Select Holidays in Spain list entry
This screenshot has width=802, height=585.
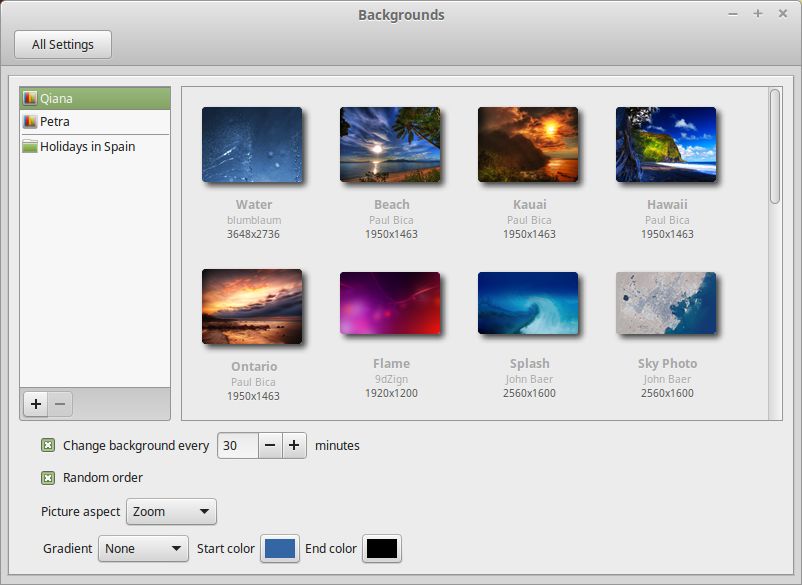click(95, 146)
